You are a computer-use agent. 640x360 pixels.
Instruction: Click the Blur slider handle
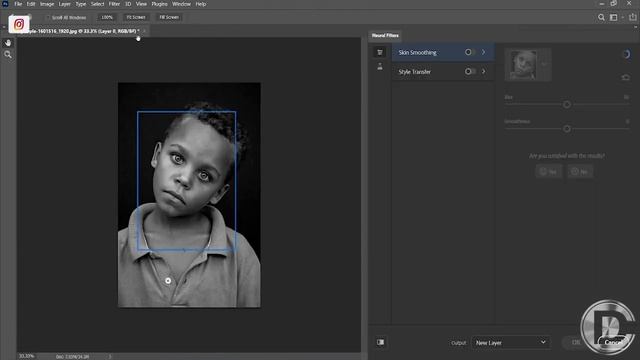pyautogui.click(x=567, y=105)
